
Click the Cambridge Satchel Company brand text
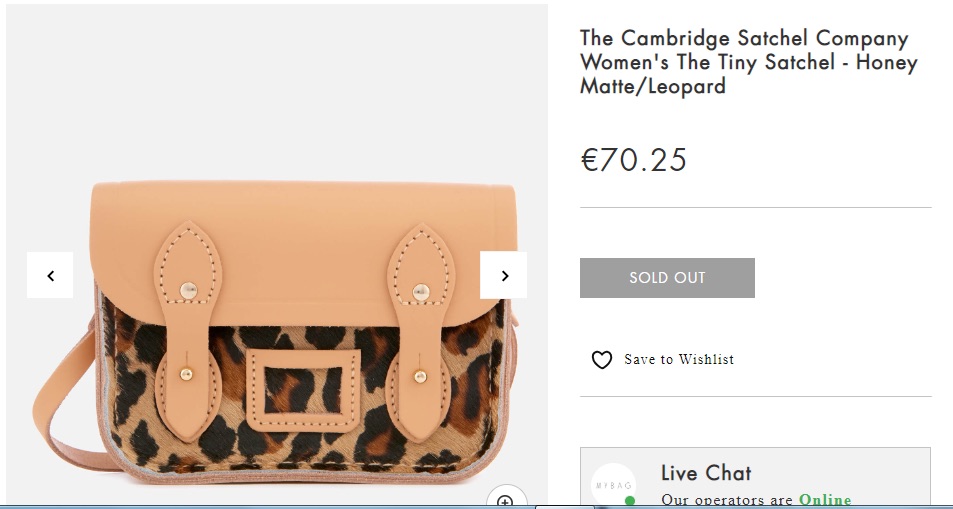coord(744,38)
